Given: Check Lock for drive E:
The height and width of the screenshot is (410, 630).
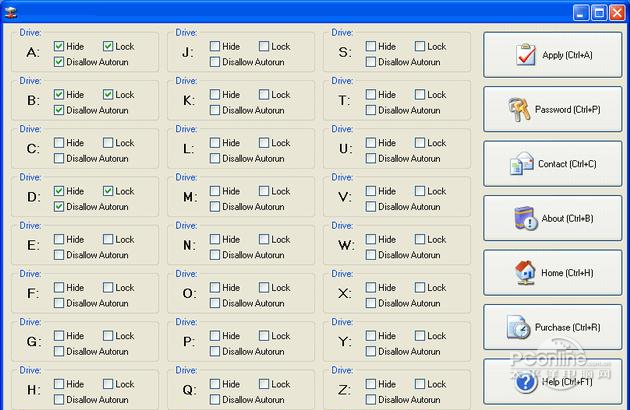Looking at the screenshot, I should coord(108,239).
